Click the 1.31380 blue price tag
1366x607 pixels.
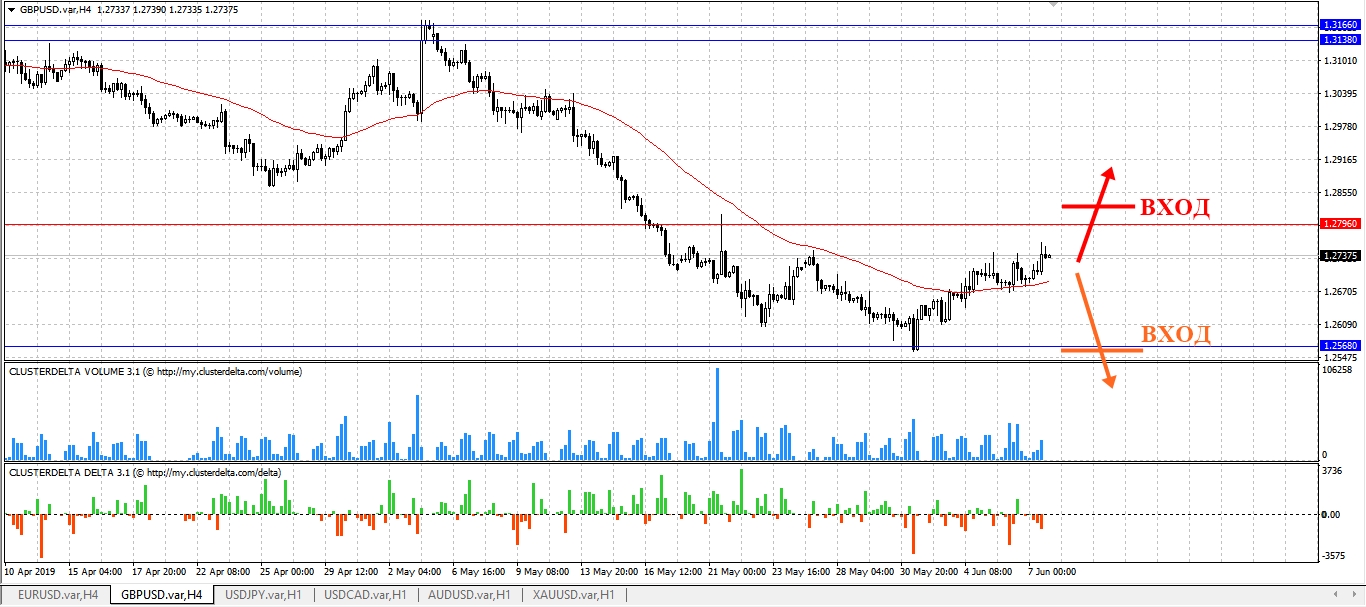click(1339, 40)
